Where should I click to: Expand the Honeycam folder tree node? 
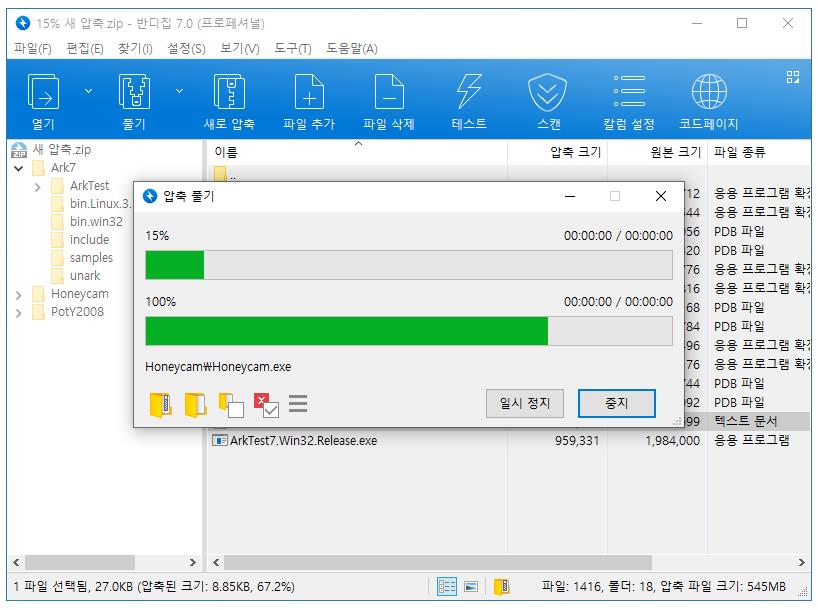(x=19, y=295)
